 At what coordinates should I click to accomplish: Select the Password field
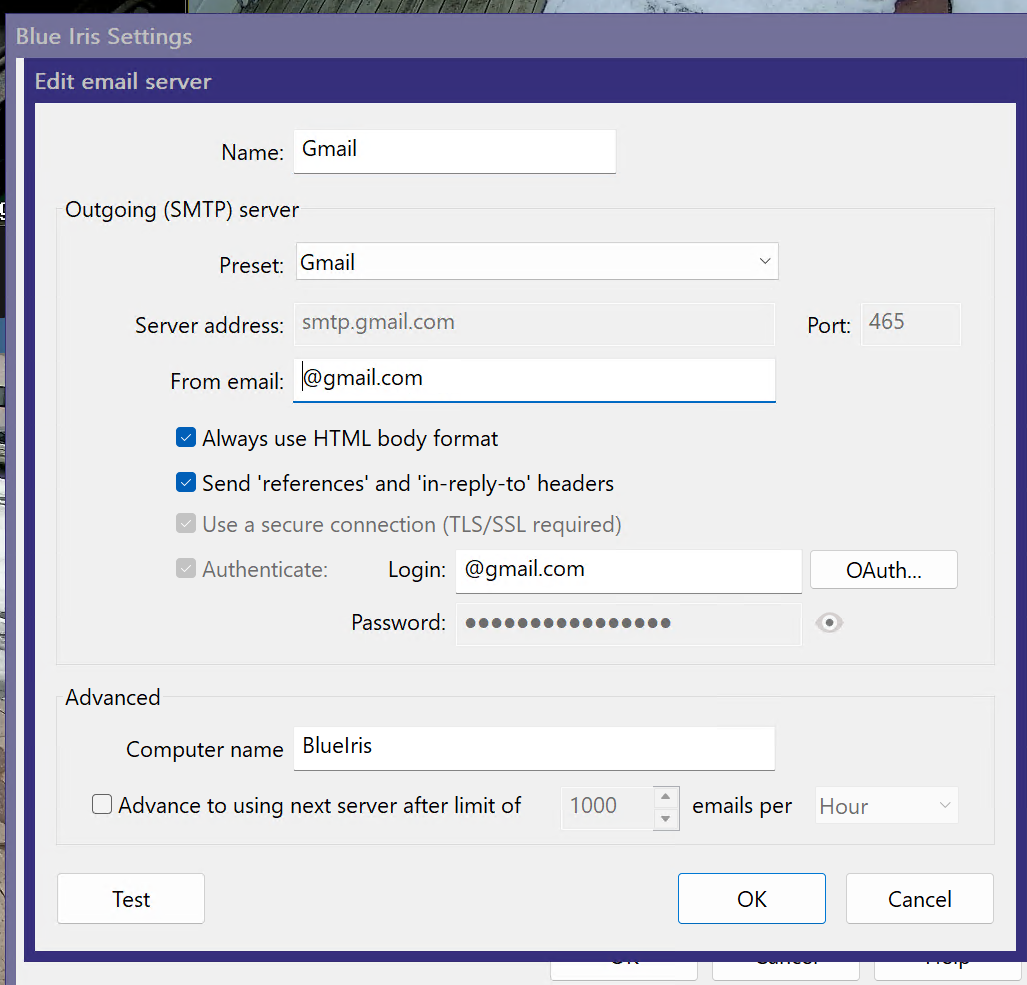tap(628, 623)
